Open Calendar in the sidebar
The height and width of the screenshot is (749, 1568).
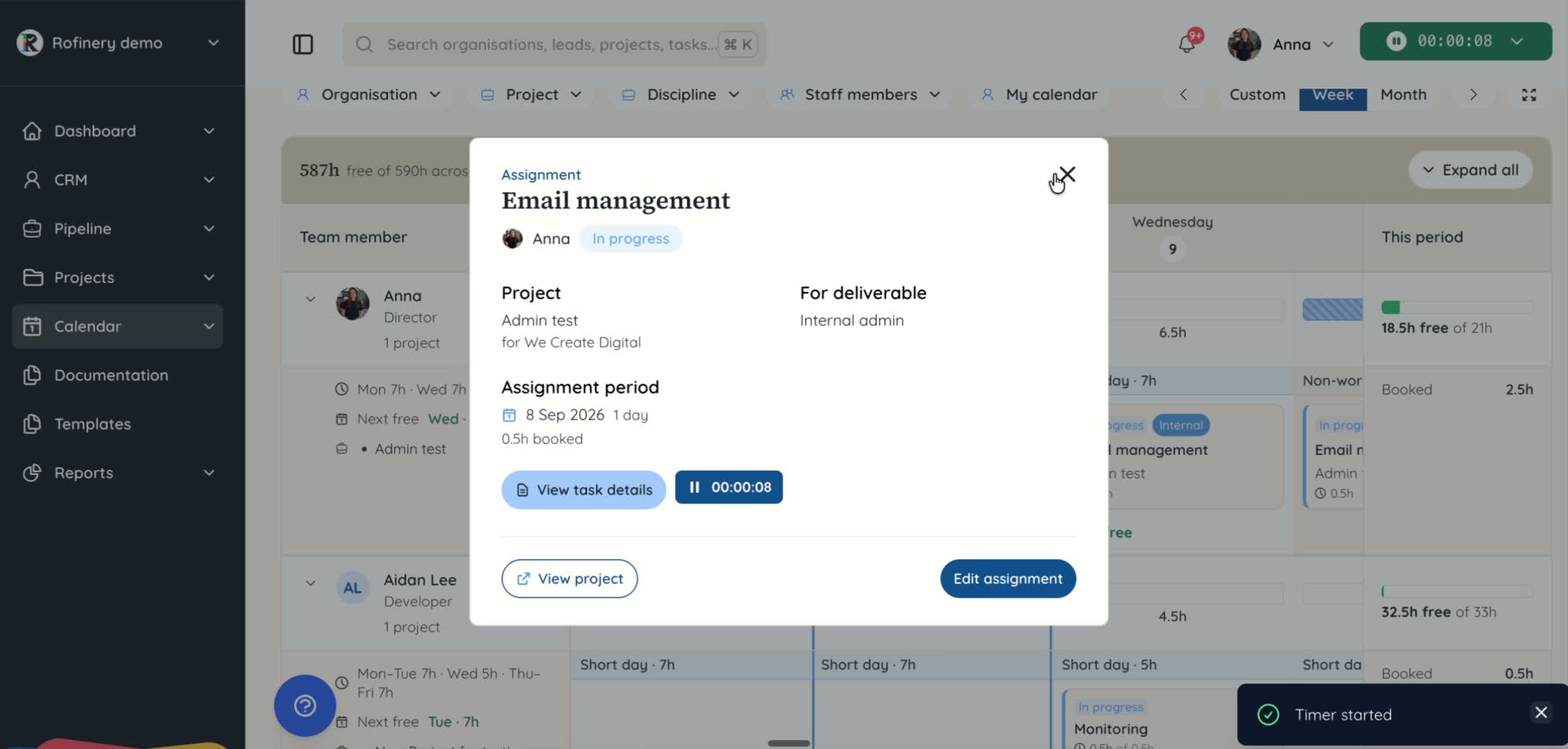point(117,326)
